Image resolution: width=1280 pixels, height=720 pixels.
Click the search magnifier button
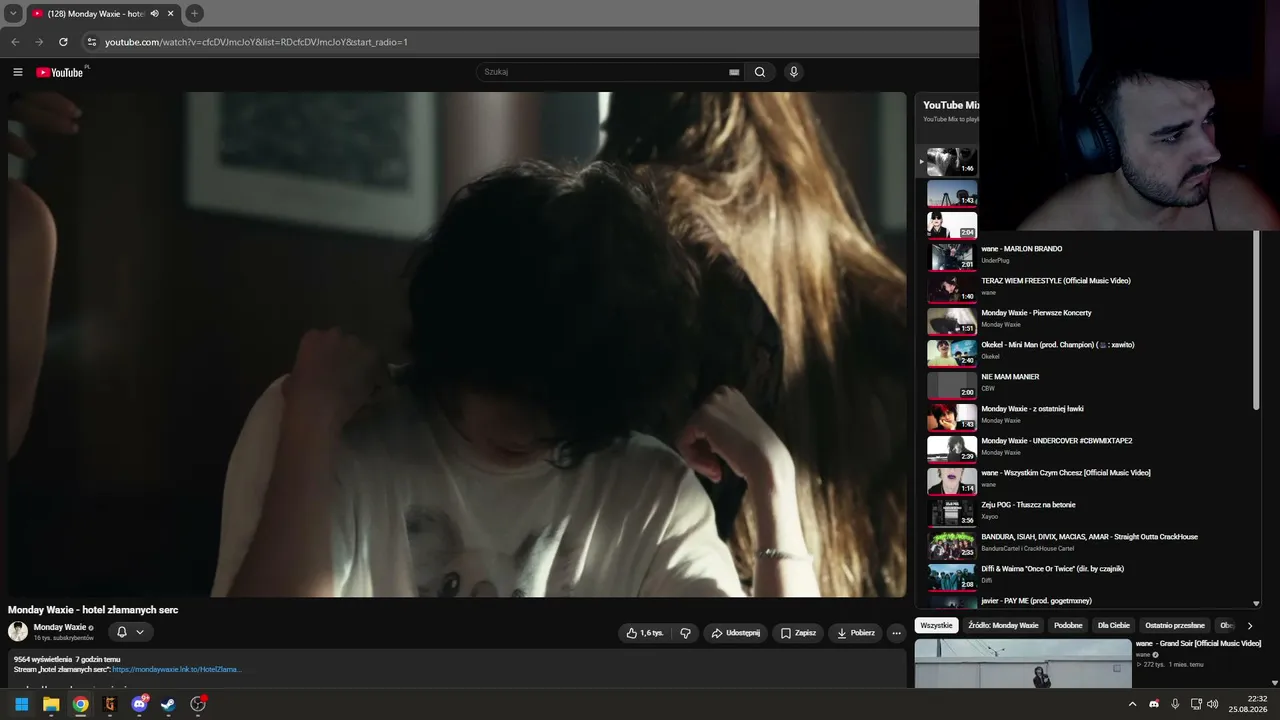tap(760, 72)
